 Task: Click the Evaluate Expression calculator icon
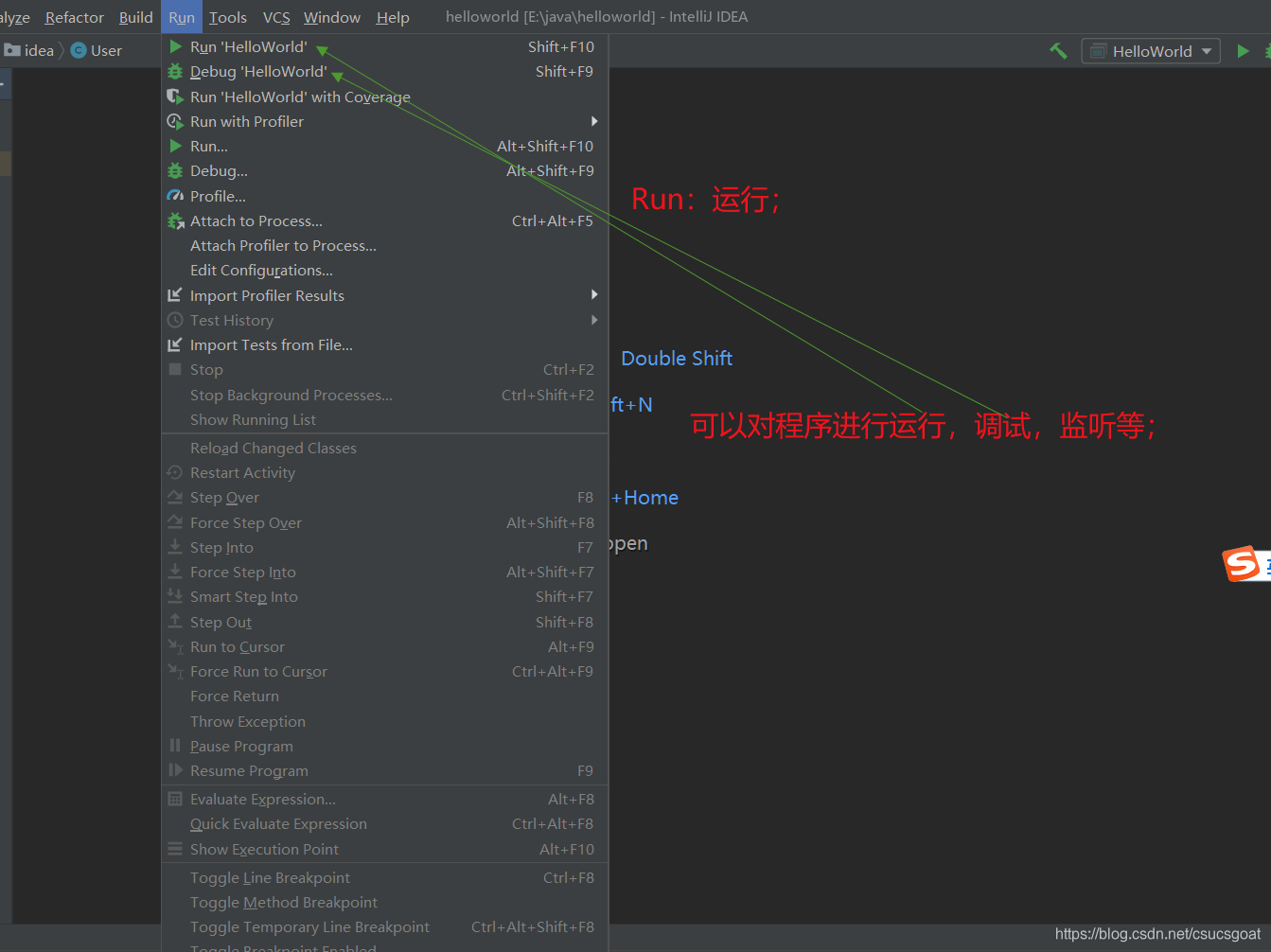tap(175, 799)
